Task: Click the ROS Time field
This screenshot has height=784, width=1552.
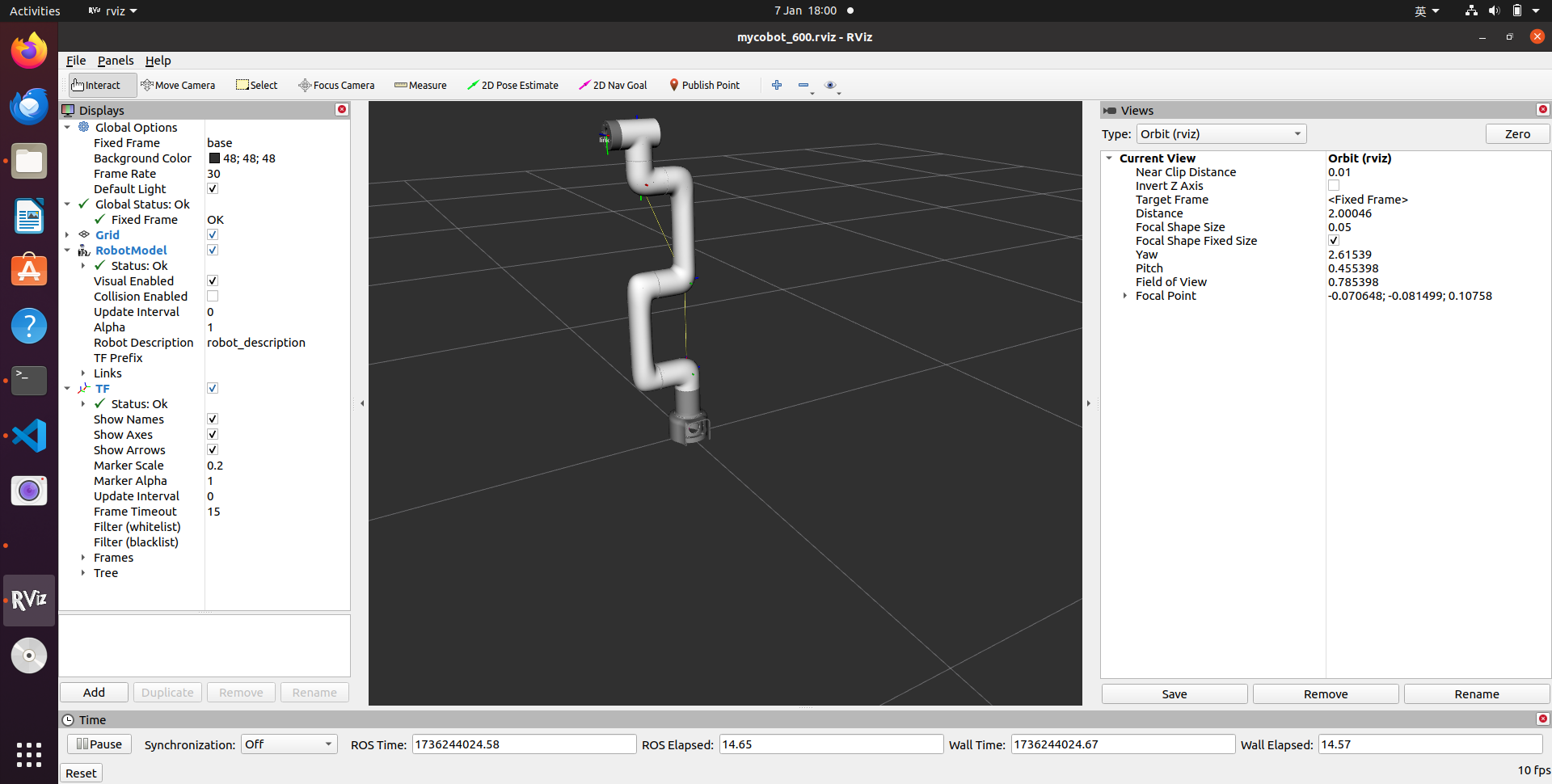Action: tap(524, 744)
